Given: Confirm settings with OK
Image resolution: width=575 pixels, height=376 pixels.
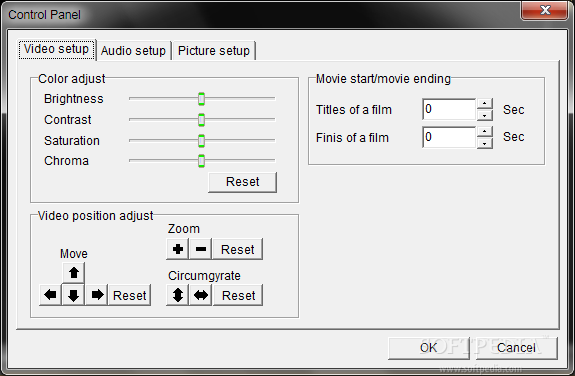Looking at the screenshot, I should 429,348.
